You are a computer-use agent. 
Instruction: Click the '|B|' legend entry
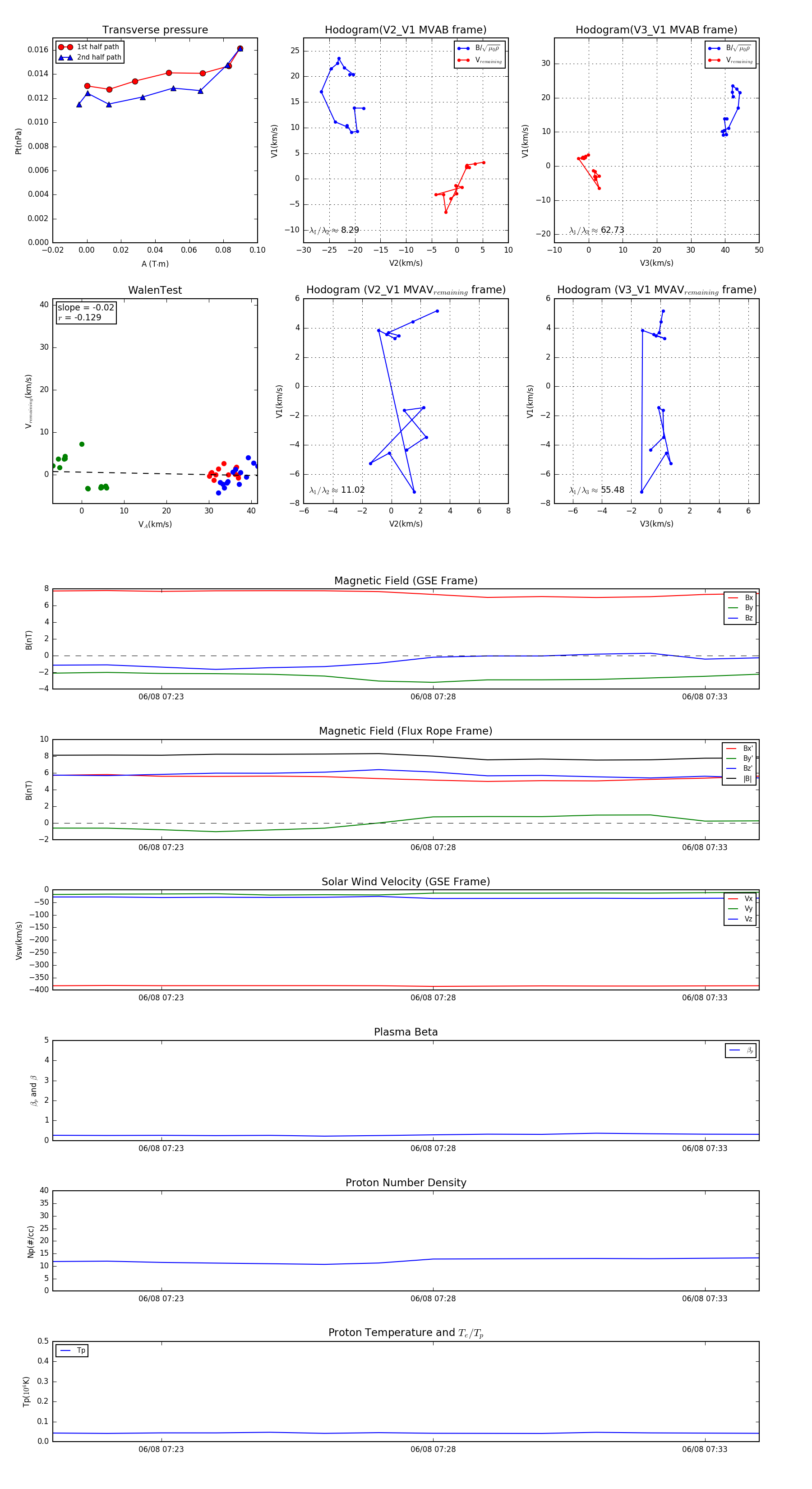click(x=739, y=779)
